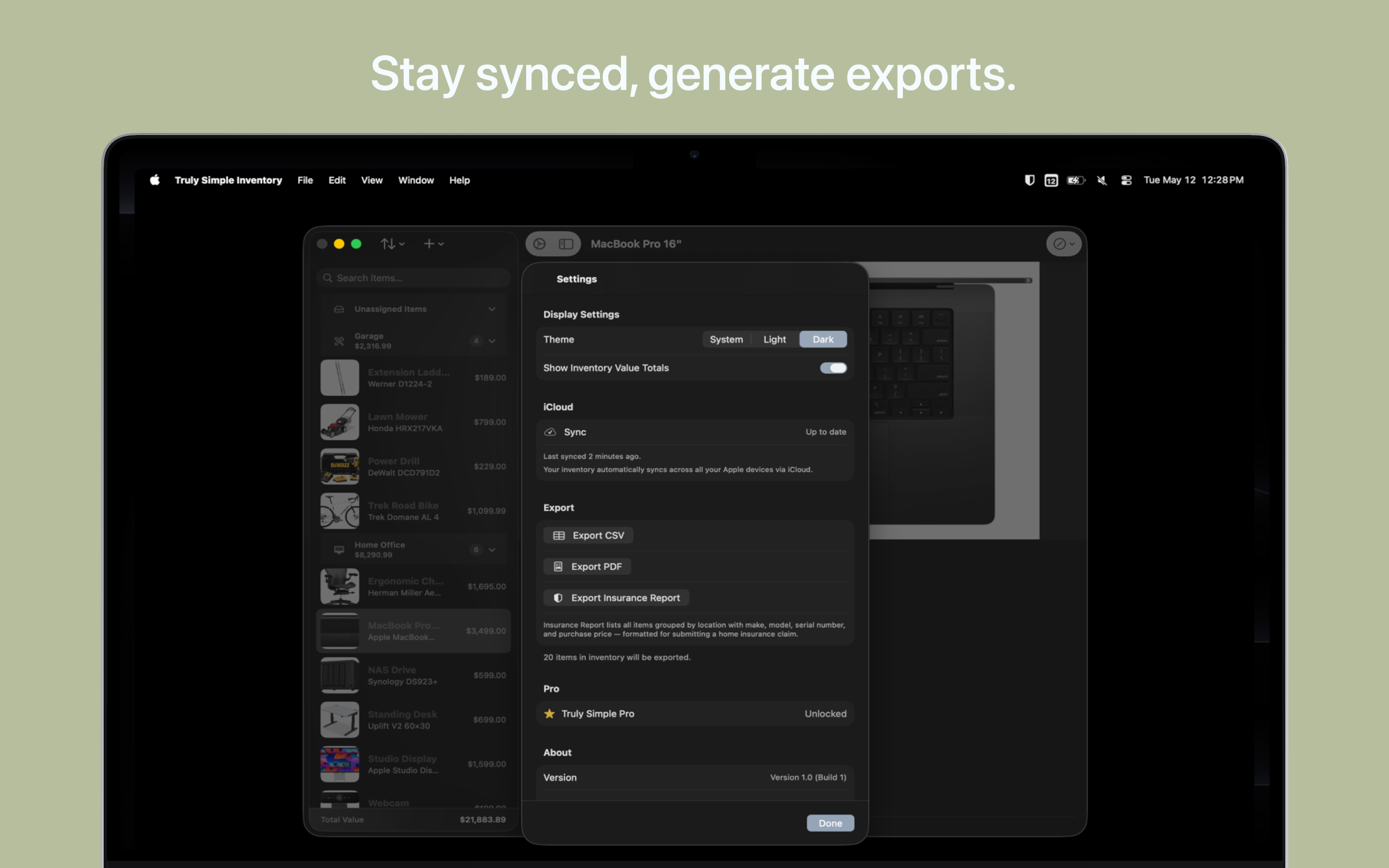Open the add item plus dropdown
This screenshot has height=868, width=1389.
(x=434, y=244)
